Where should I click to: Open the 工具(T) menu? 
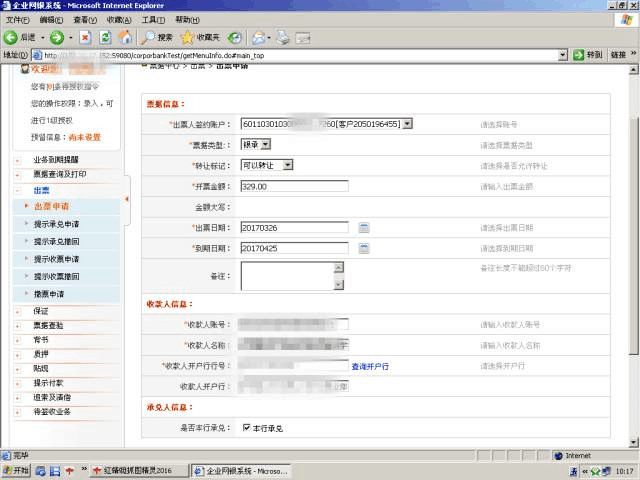pos(153,20)
